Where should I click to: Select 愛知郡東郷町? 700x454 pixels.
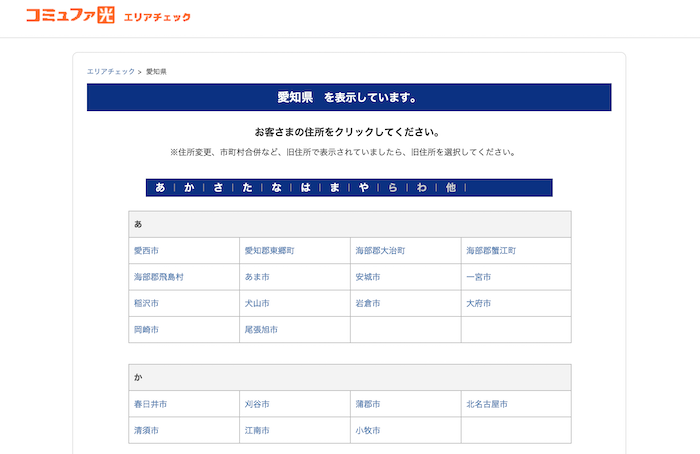pos(270,251)
